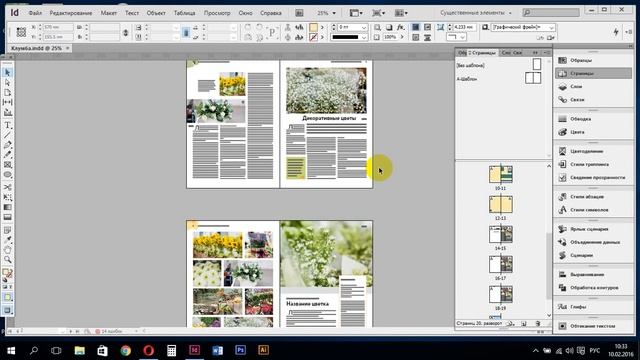Select the Direct Selection tool
The height and width of the screenshot is (360, 640).
7,82
